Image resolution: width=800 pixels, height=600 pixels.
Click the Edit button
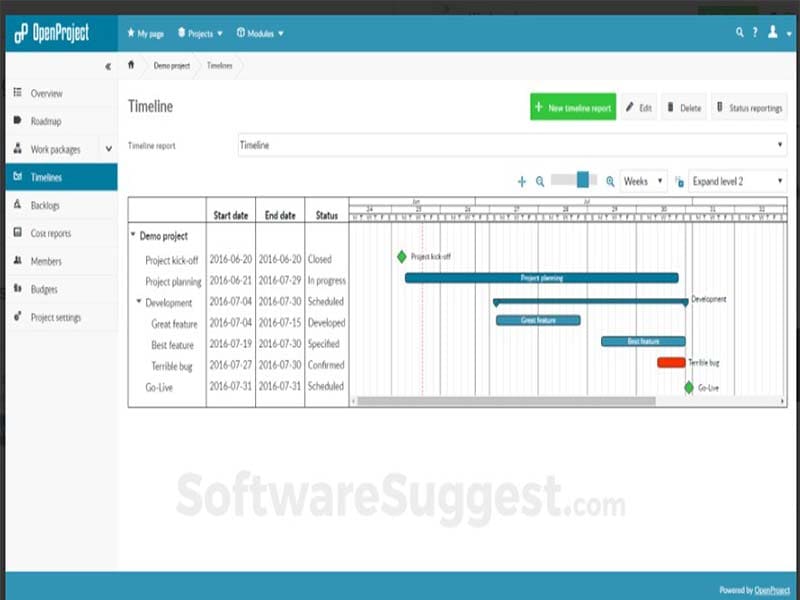click(639, 107)
